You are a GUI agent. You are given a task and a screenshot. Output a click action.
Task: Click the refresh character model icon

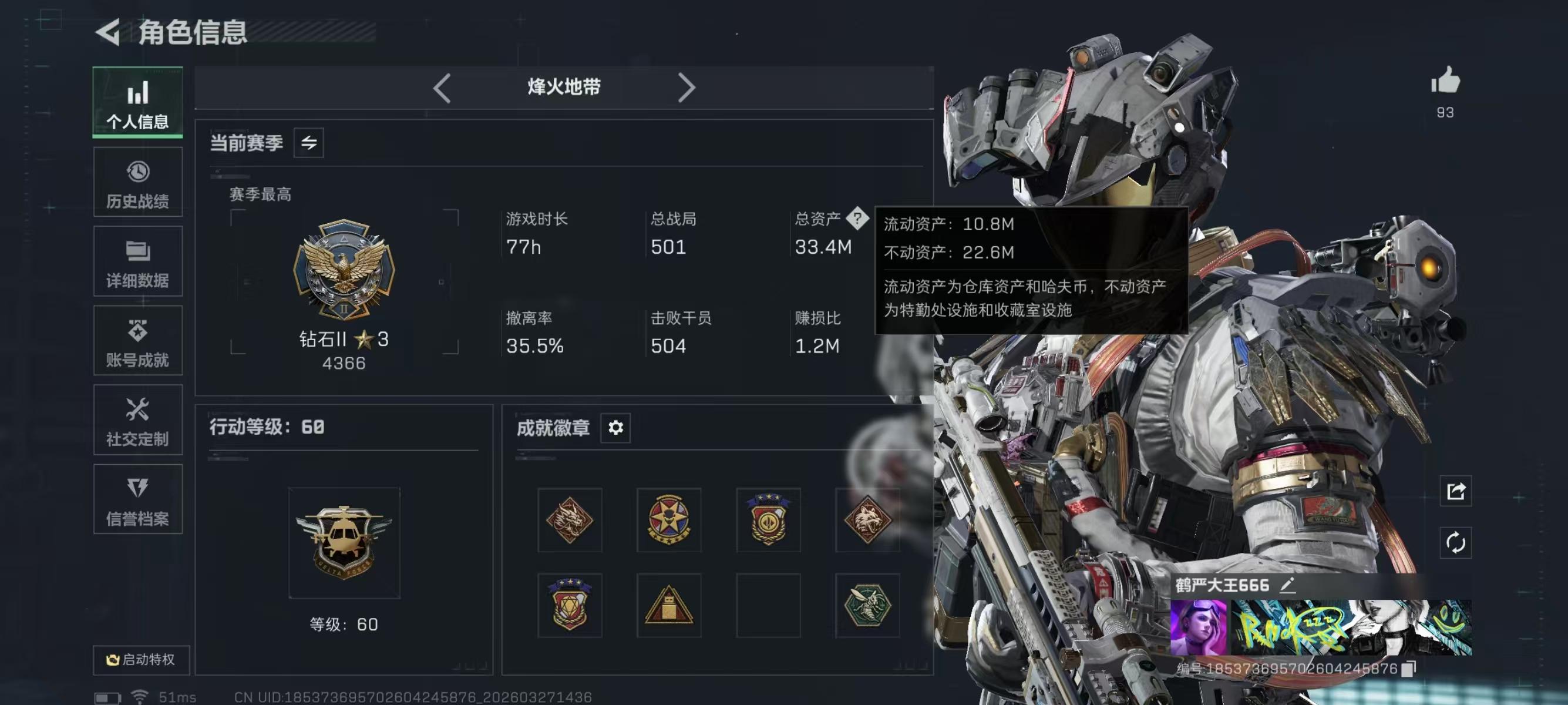(x=1455, y=542)
